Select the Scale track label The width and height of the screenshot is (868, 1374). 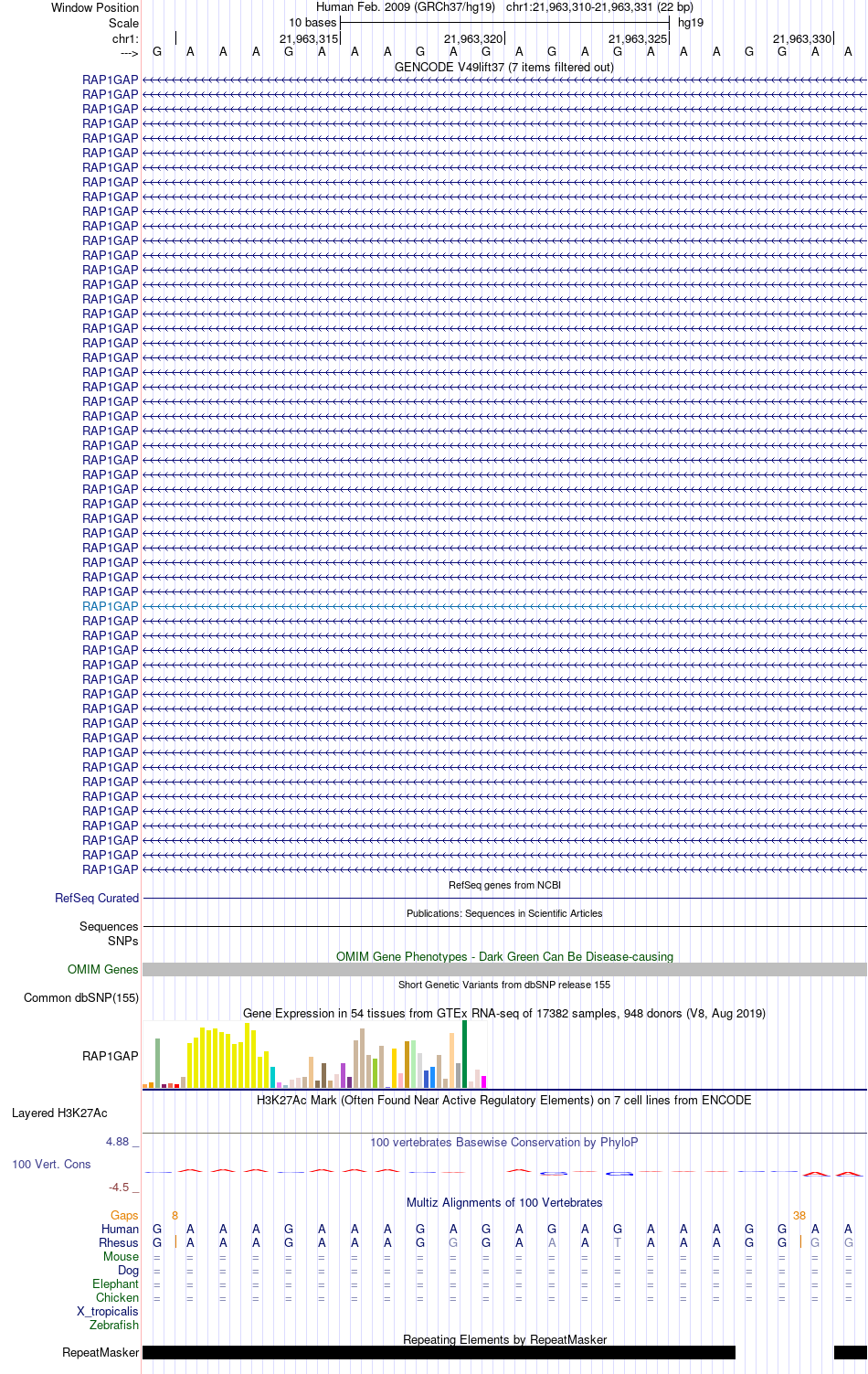click(x=123, y=23)
